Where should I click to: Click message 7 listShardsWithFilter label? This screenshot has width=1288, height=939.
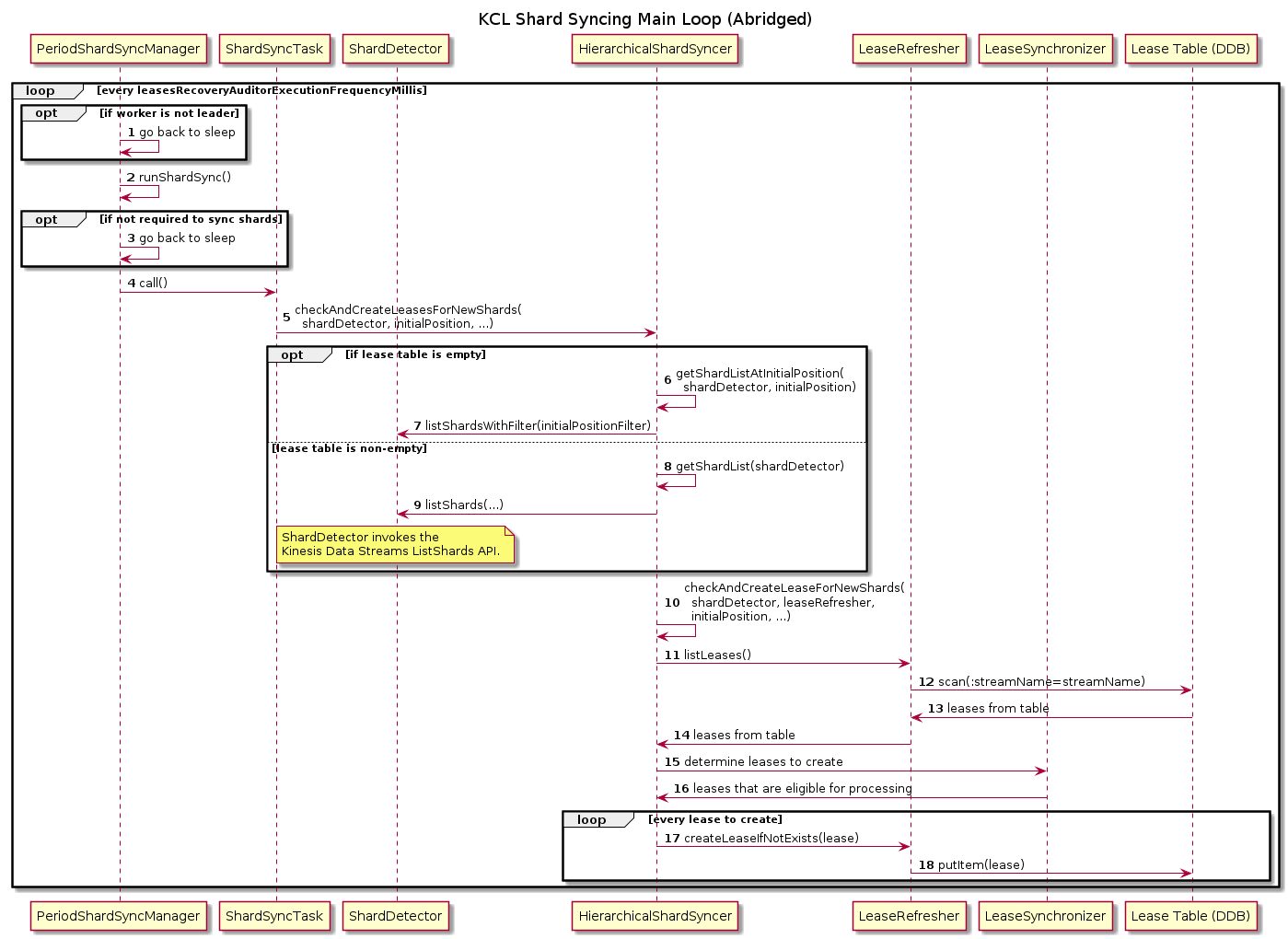point(537,426)
